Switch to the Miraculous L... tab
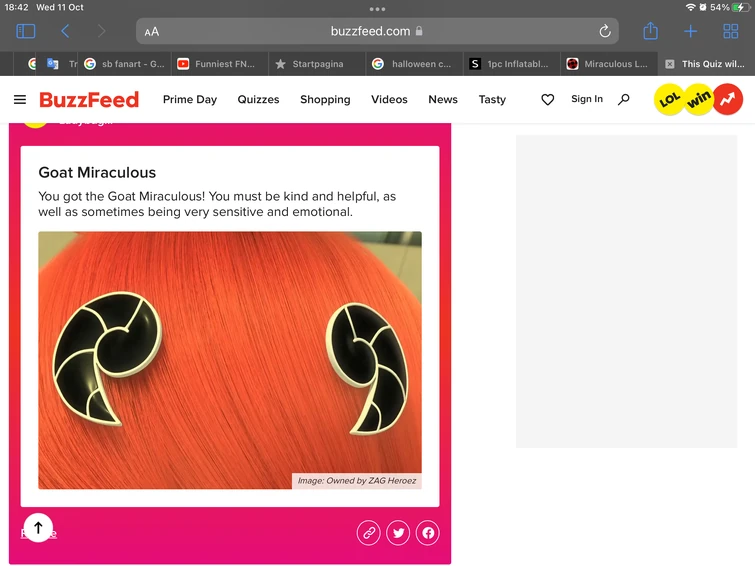Screen dimensions: 755x566 click(x=609, y=64)
